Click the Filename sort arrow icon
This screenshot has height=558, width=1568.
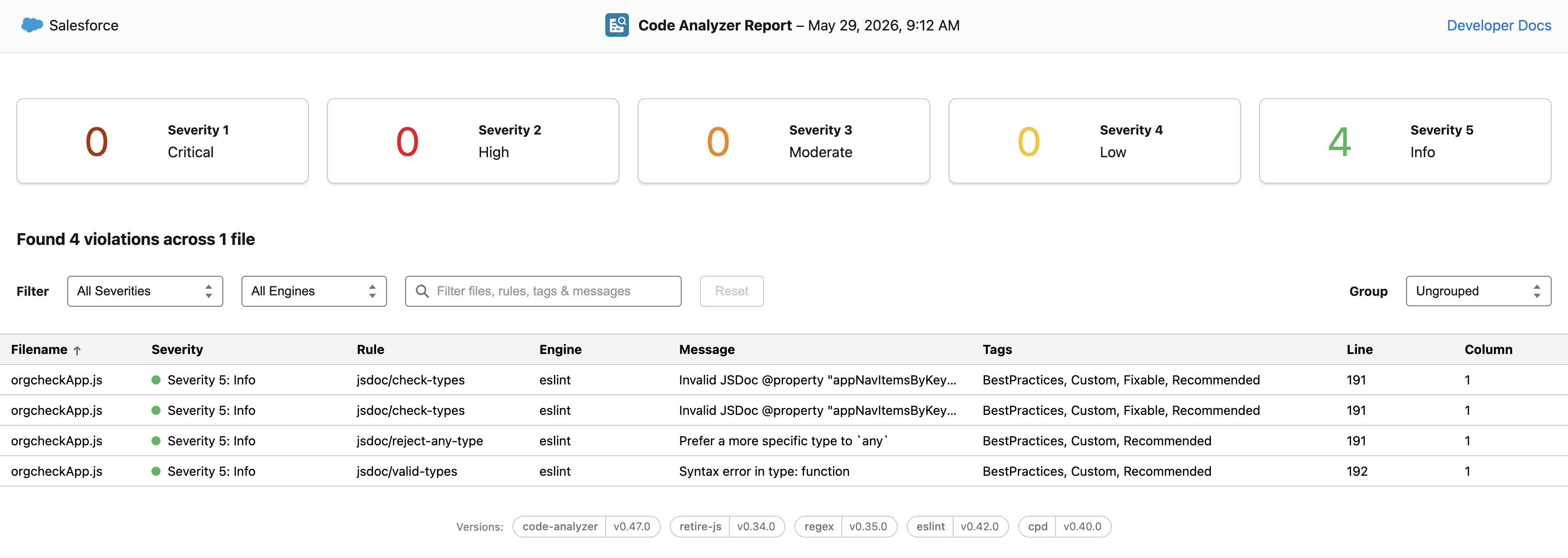coord(77,350)
